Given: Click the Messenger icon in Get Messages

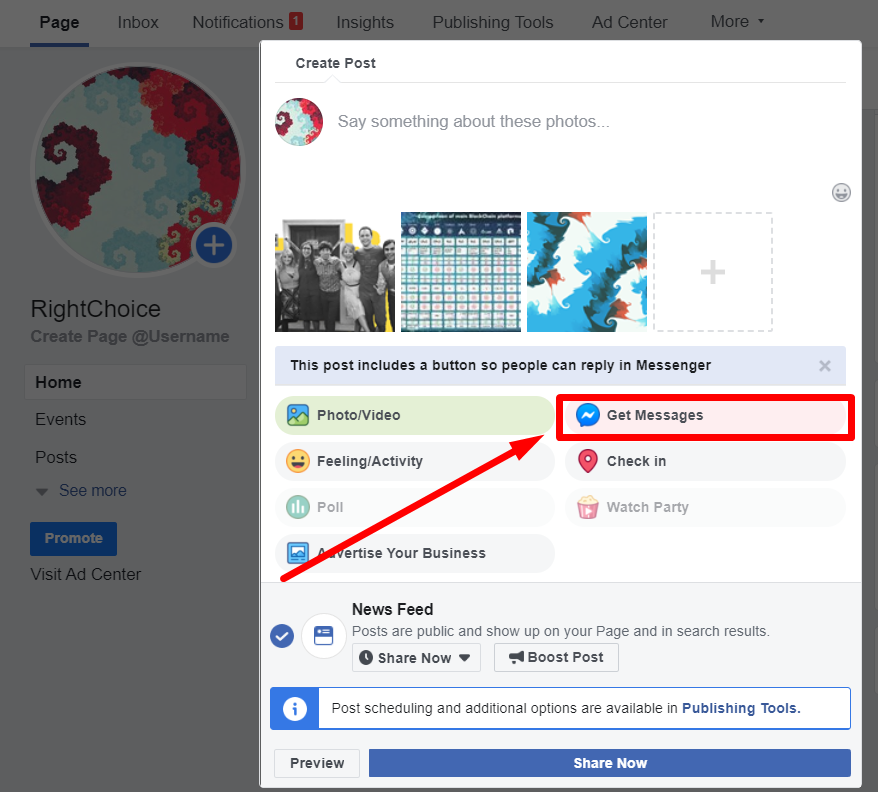Looking at the screenshot, I should pos(588,415).
